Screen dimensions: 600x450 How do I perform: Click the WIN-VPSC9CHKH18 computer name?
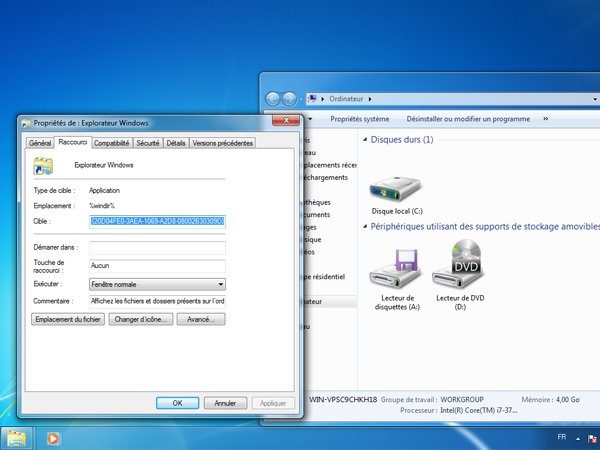pos(343,399)
